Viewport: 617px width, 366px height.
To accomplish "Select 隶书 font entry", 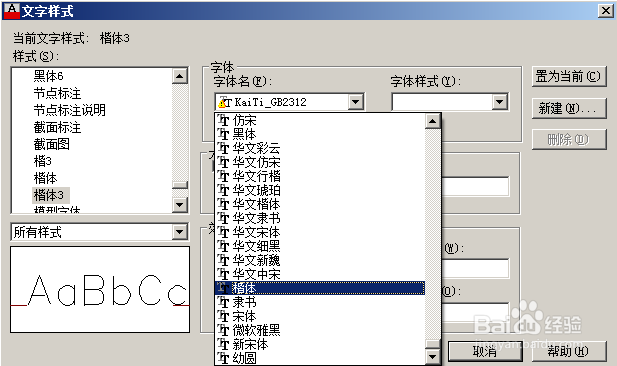I will click(x=320, y=302).
